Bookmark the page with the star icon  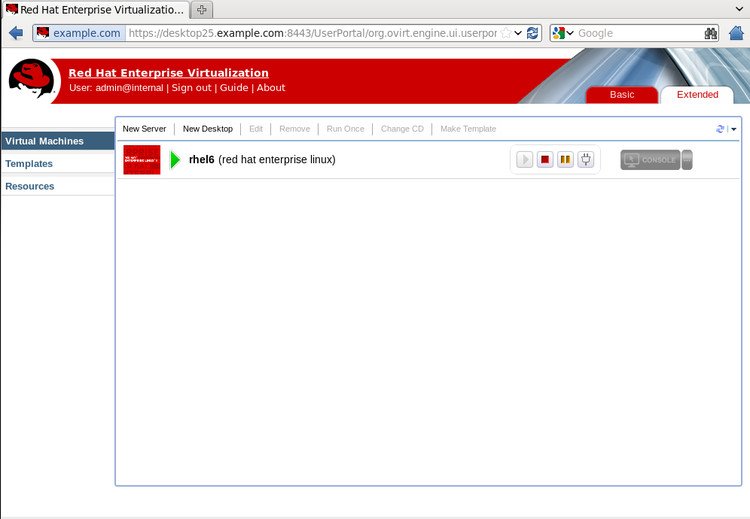click(x=506, y=33)
